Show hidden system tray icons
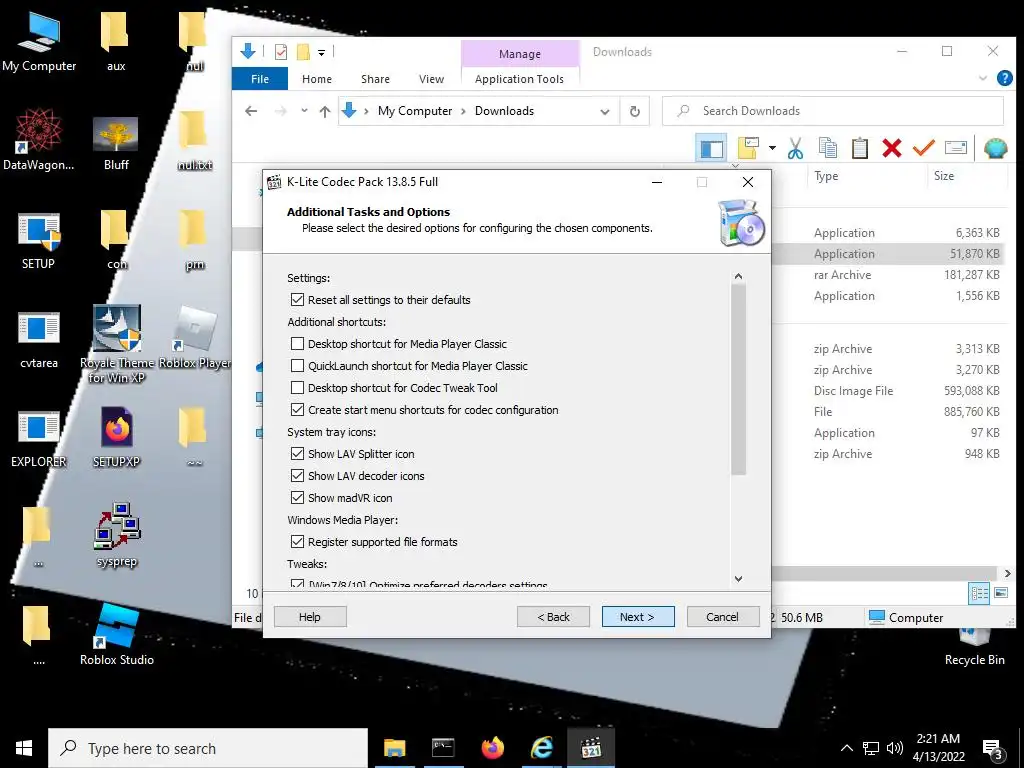 (846, 748)
